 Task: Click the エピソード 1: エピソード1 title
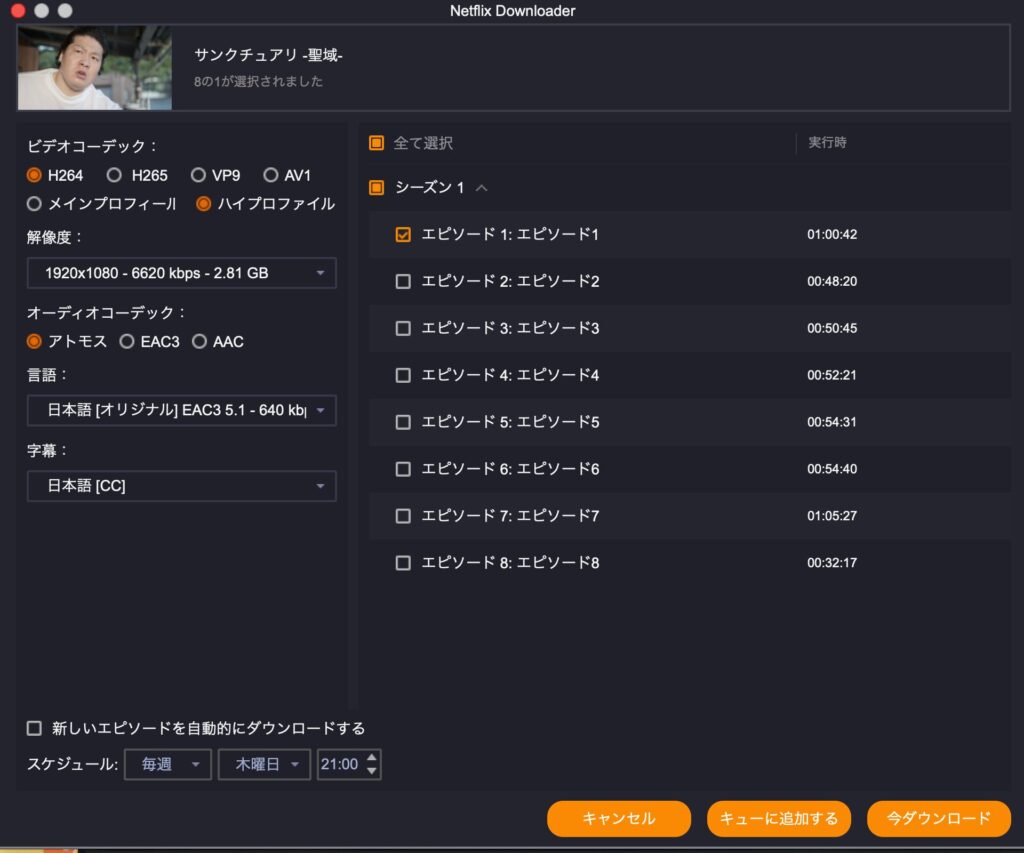[510, 234]
